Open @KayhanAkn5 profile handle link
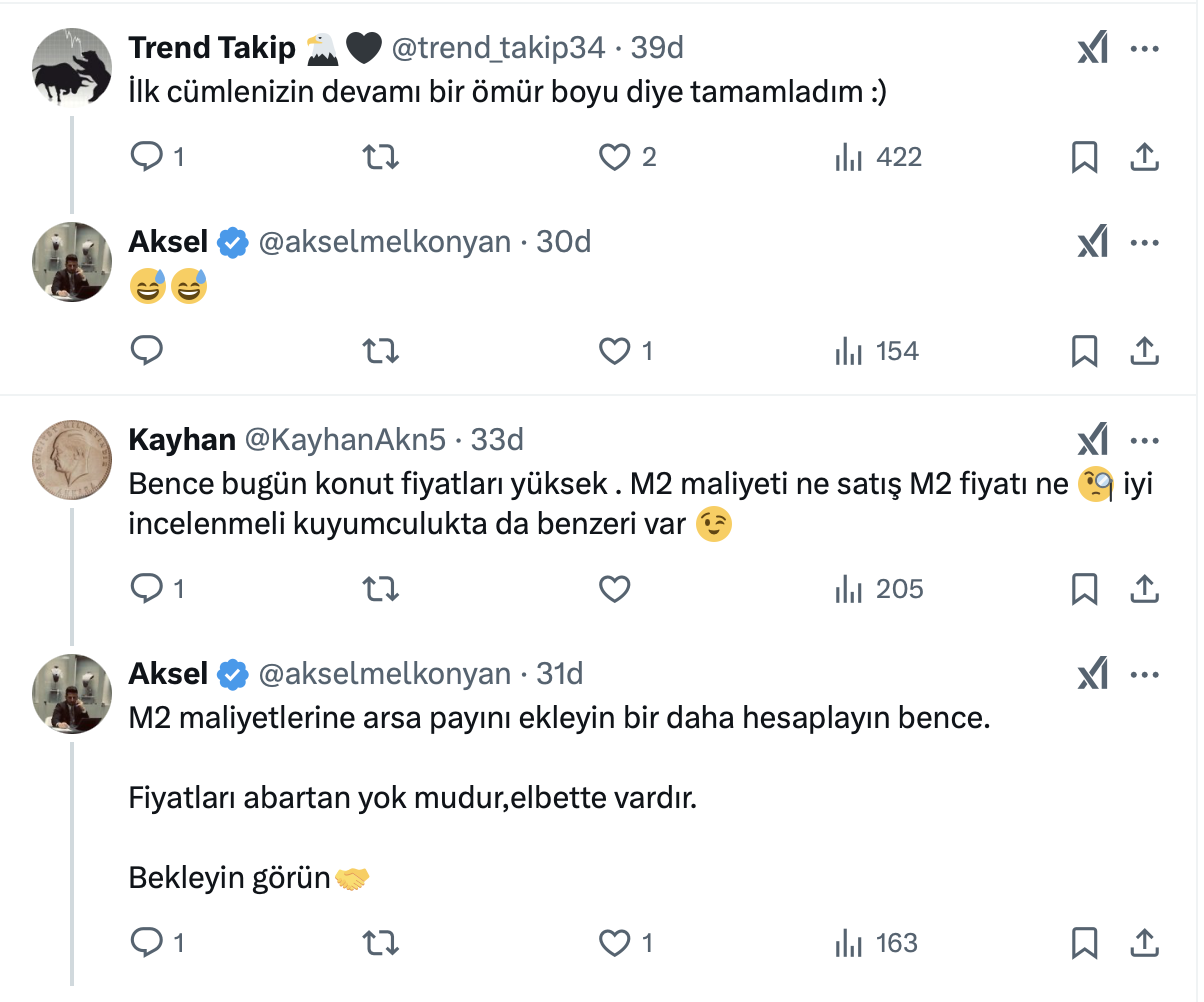1204x1002 pixels. 347,440
